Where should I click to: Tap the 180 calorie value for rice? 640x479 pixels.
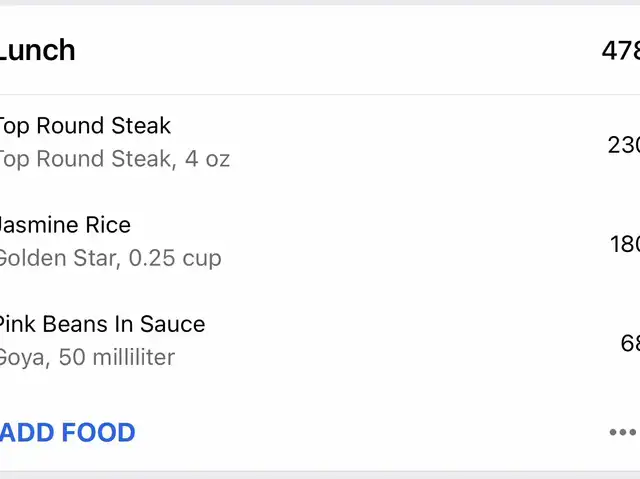coord(625,244)
